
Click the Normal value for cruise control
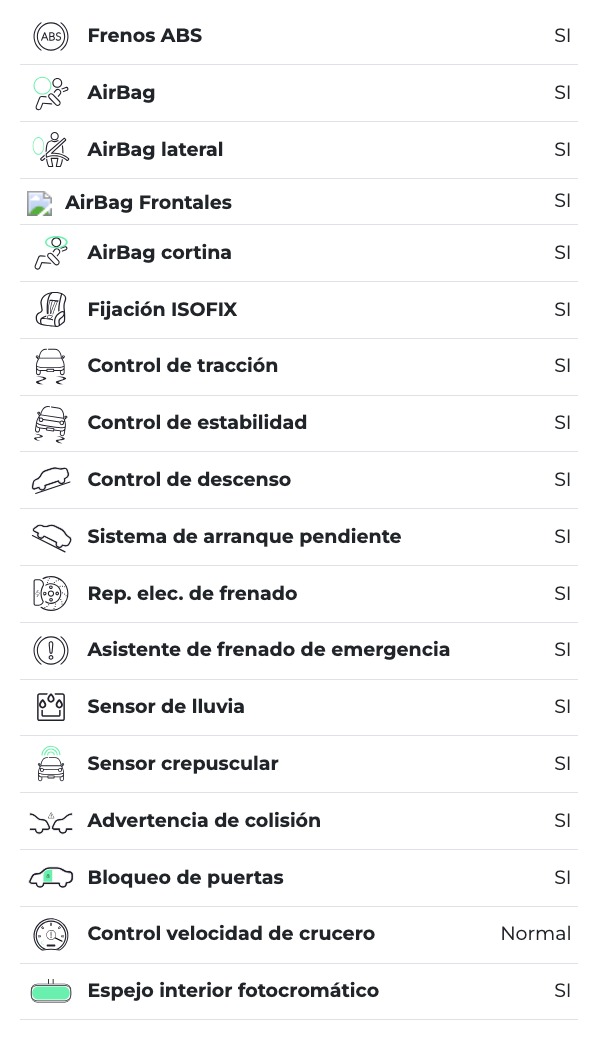tap(535, 934)
